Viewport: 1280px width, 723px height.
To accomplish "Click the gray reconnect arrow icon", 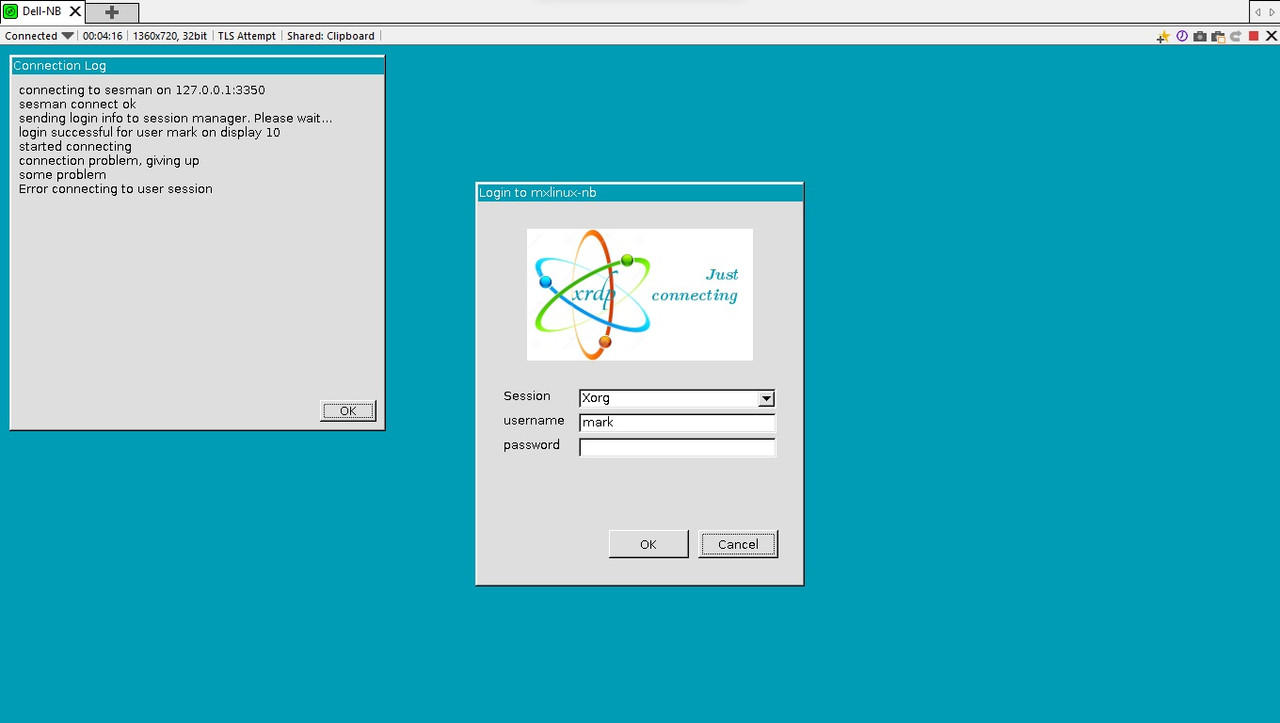I will 1236,36.
